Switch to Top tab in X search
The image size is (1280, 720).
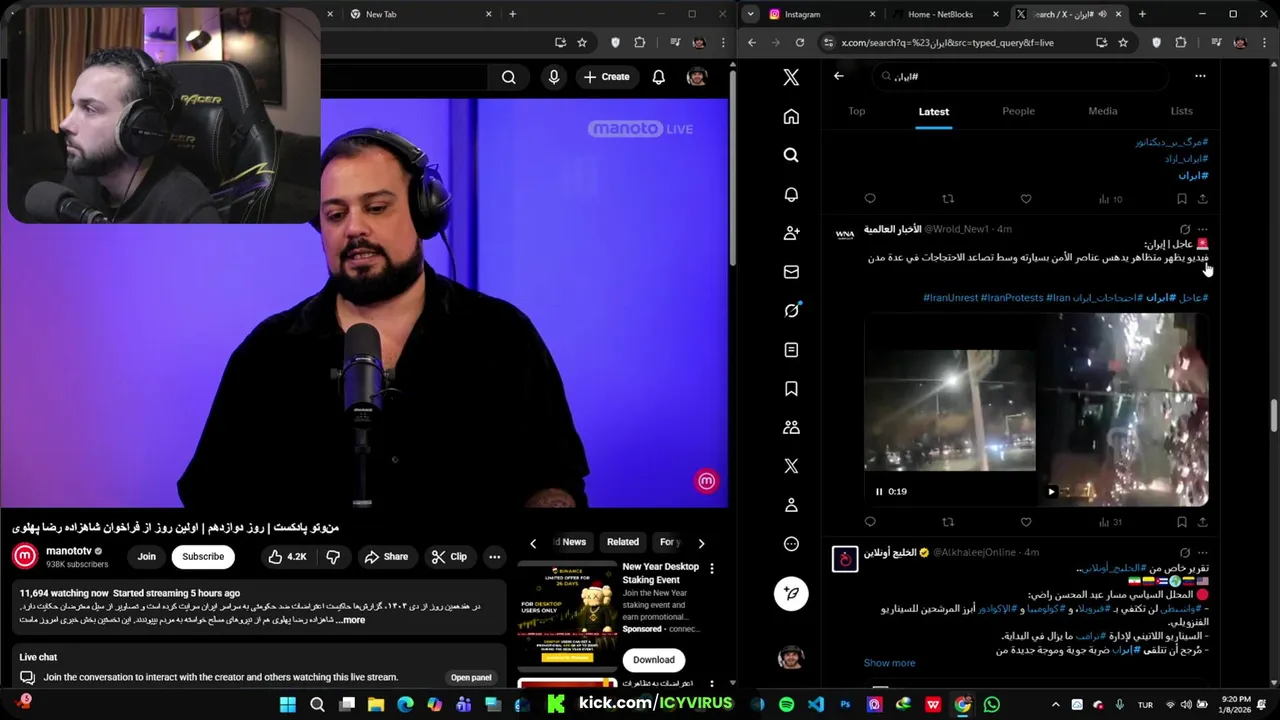857,111
